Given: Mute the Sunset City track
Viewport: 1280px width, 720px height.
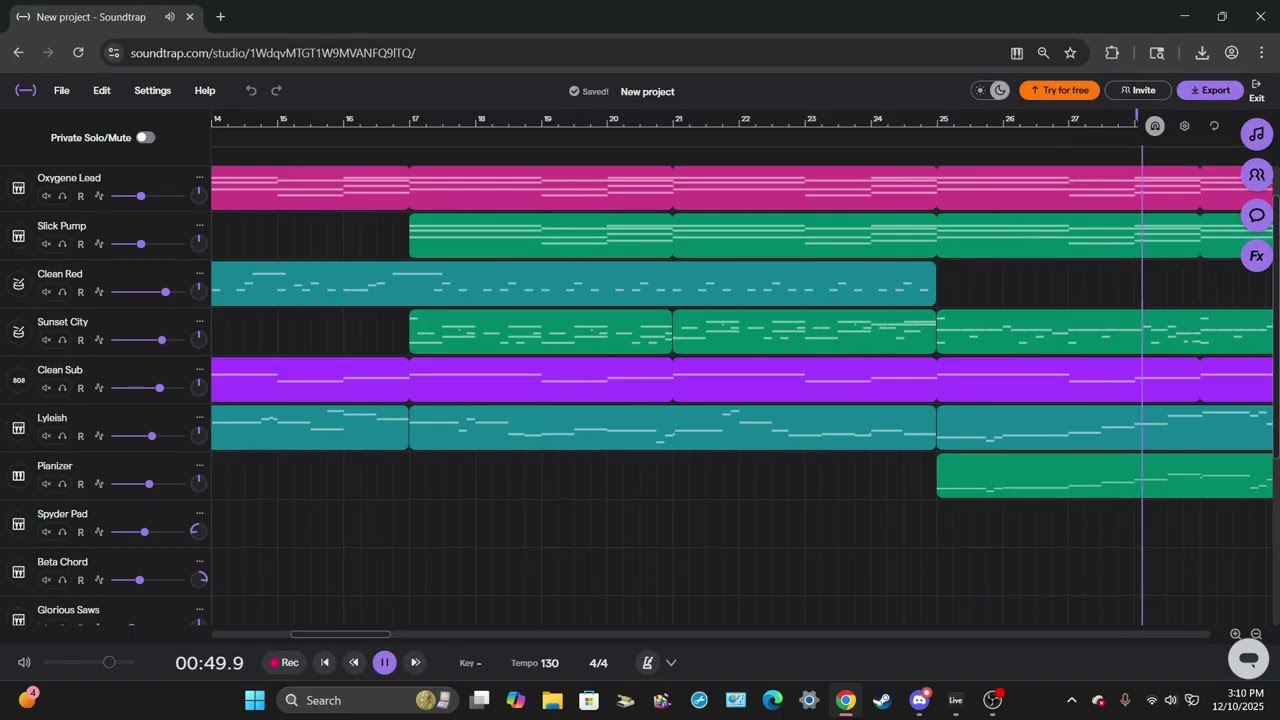Looking at the screenshot, I should tap(46, 340).
